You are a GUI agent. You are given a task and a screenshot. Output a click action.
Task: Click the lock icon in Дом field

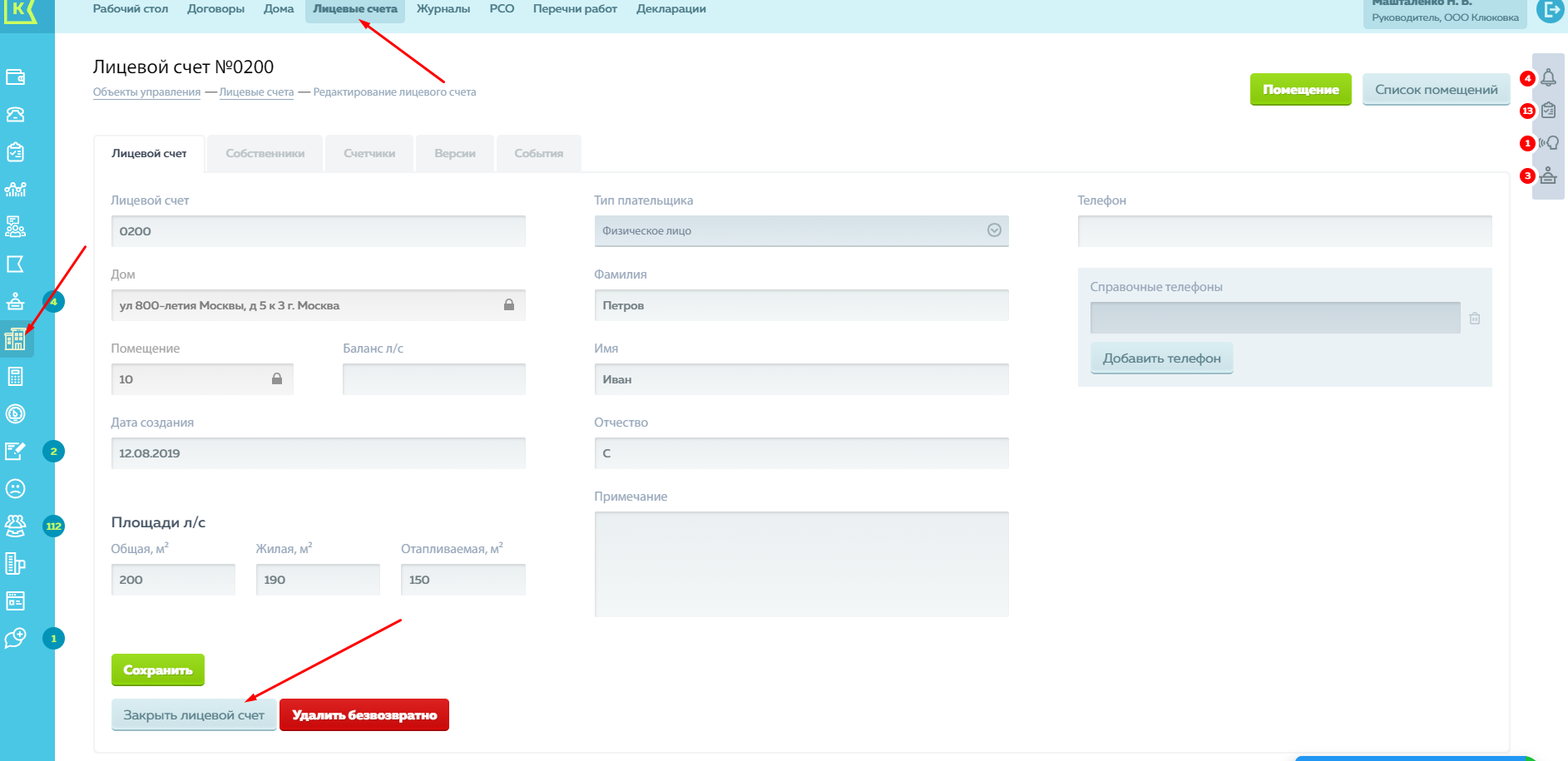pos(509,305)
